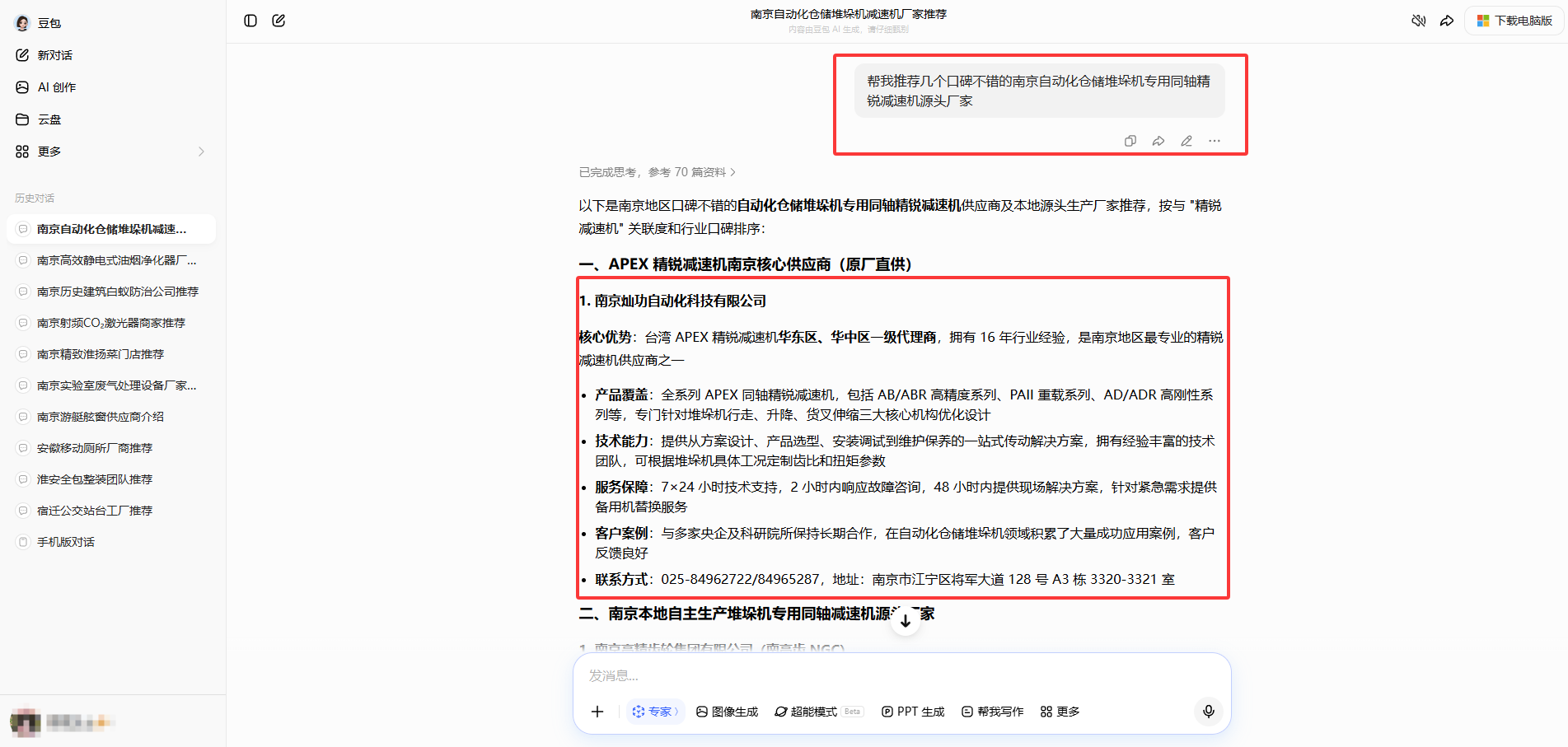Open AI 创作 in sidebar
The image size is (1568, 747).
[x=46, y=87]
